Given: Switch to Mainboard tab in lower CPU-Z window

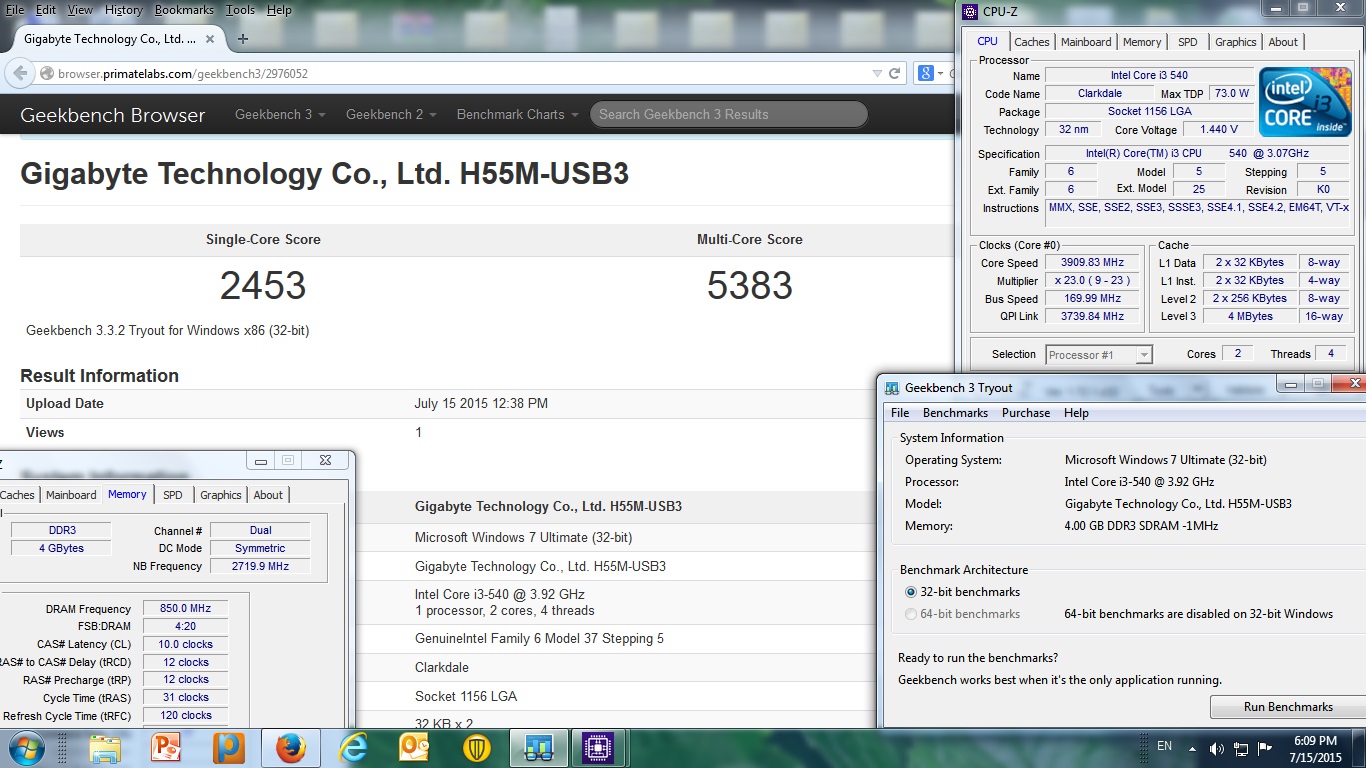Looking at the screenshot, I should [71, 495].
